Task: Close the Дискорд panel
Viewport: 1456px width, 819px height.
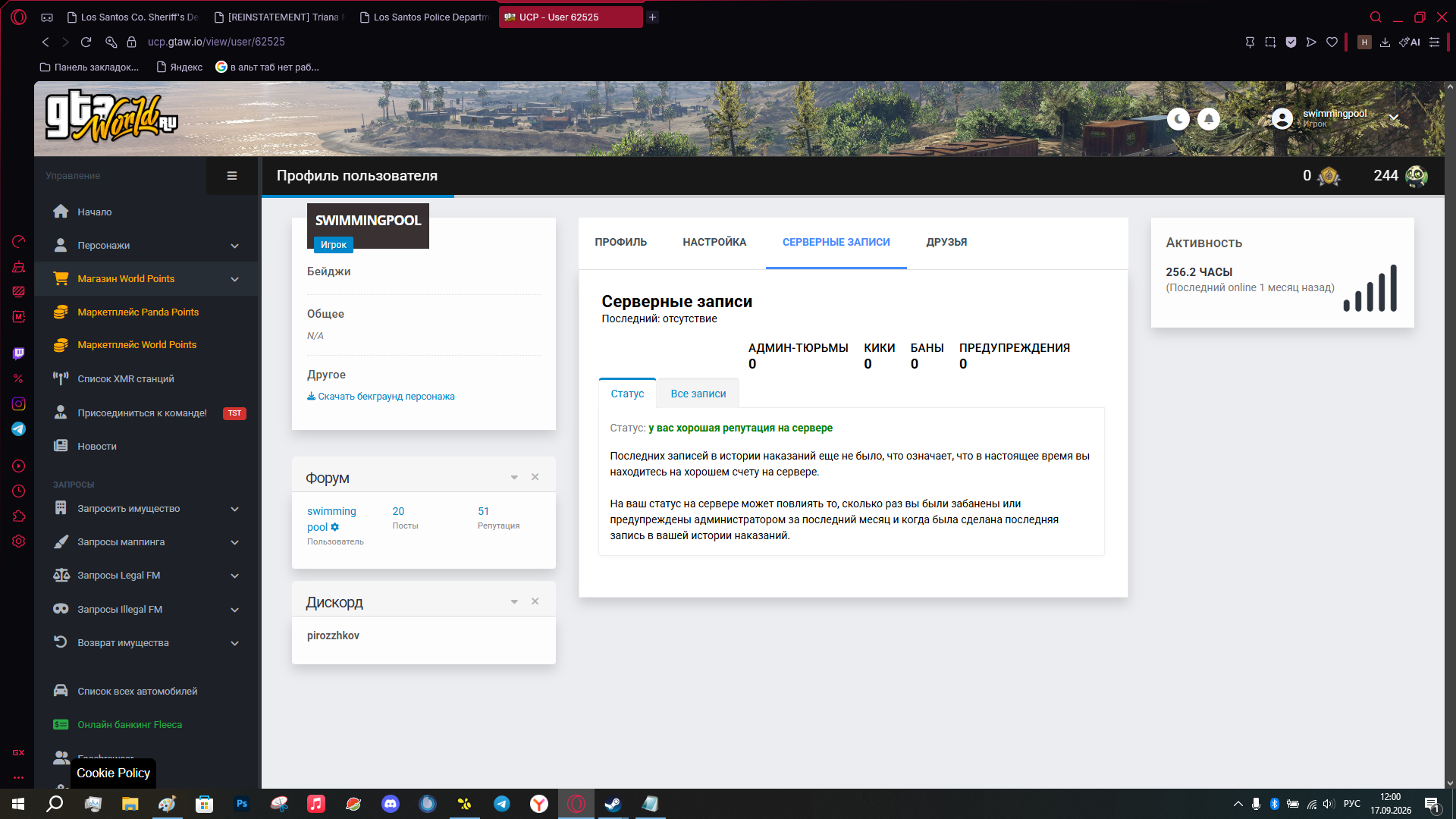Action: (535, 601)
